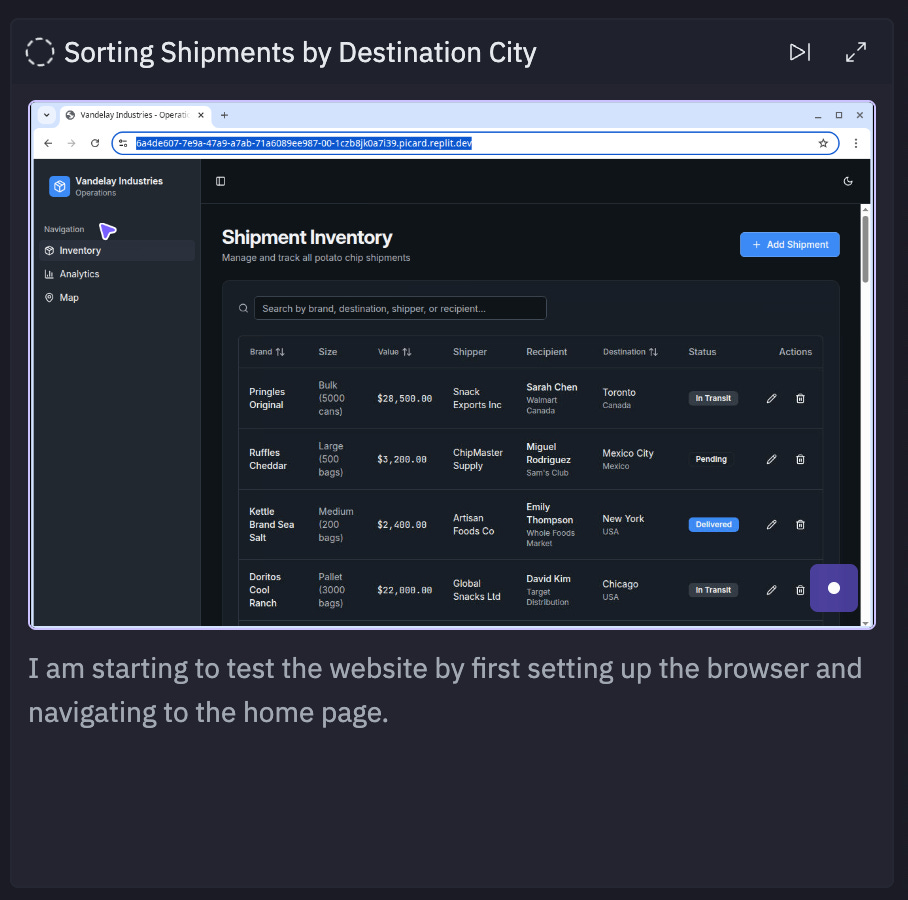Reload the browser page
This screenshot has height=900, width=908.
pyautogui.click(x=95, y=143)
